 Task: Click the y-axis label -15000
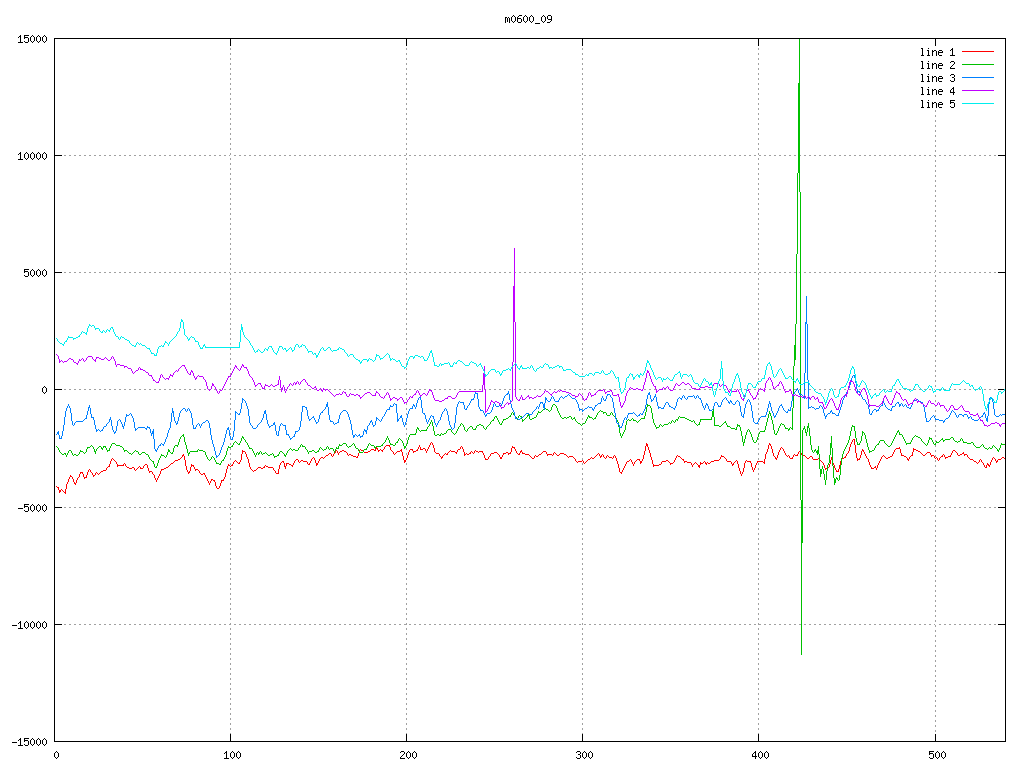click(29, 742)
